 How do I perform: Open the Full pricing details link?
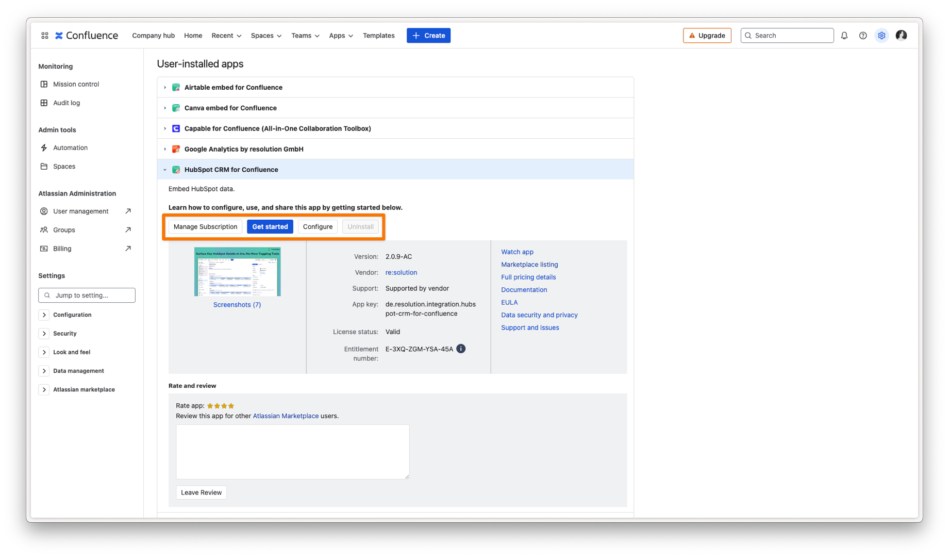coord(528,277)
